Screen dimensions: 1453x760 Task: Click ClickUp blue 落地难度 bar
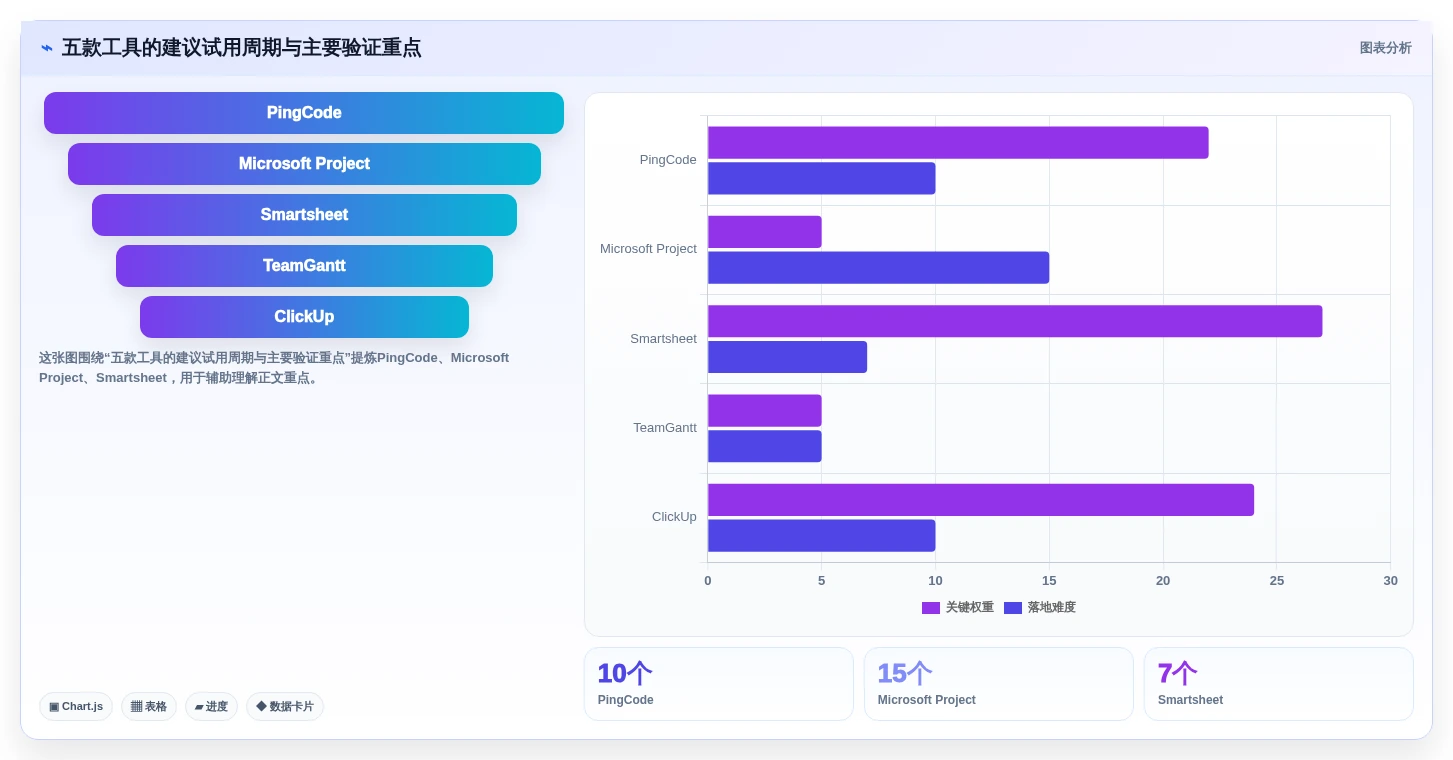(x=822, y=536)
